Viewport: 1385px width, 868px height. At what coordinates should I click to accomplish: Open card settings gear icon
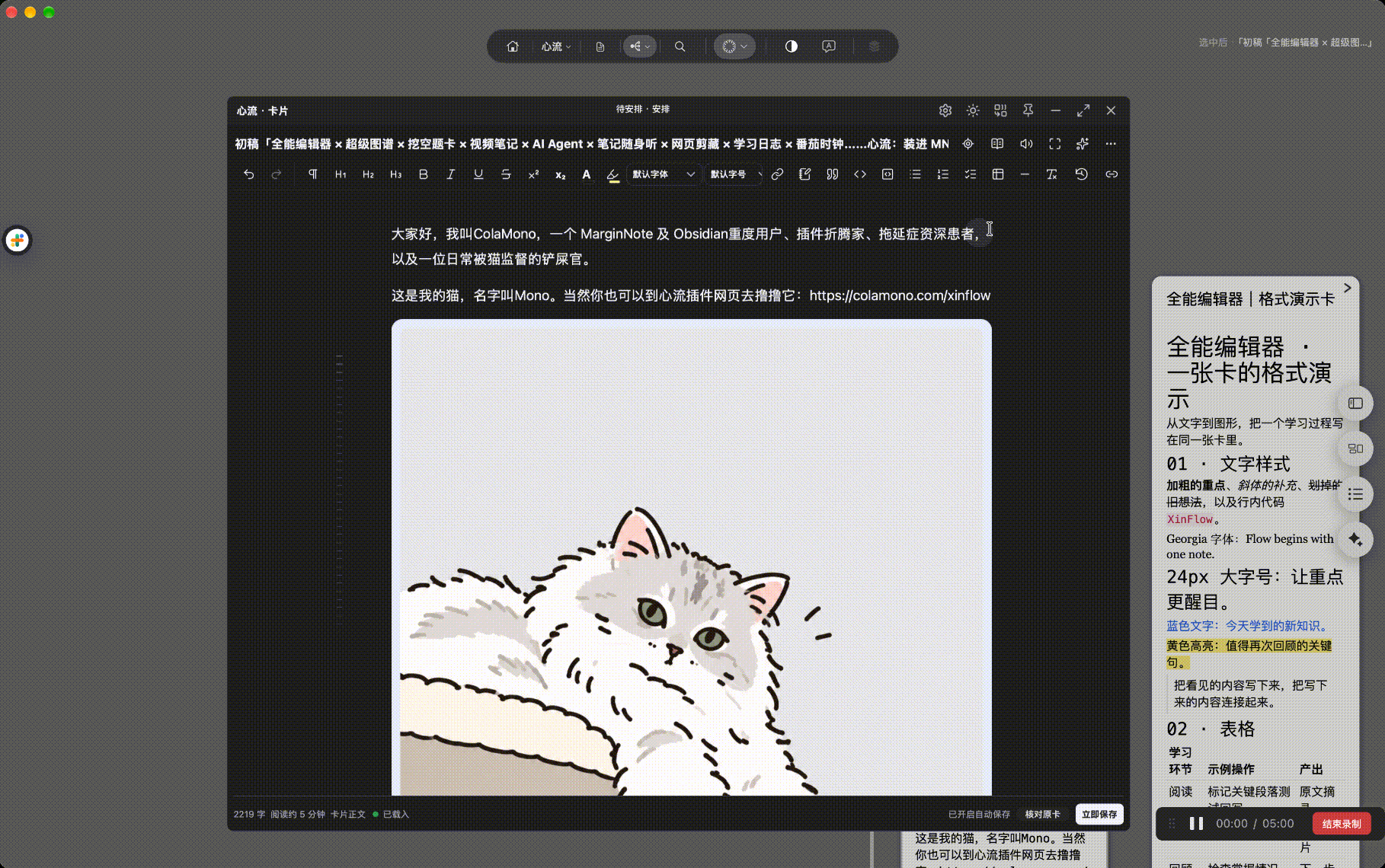[945, 110]
